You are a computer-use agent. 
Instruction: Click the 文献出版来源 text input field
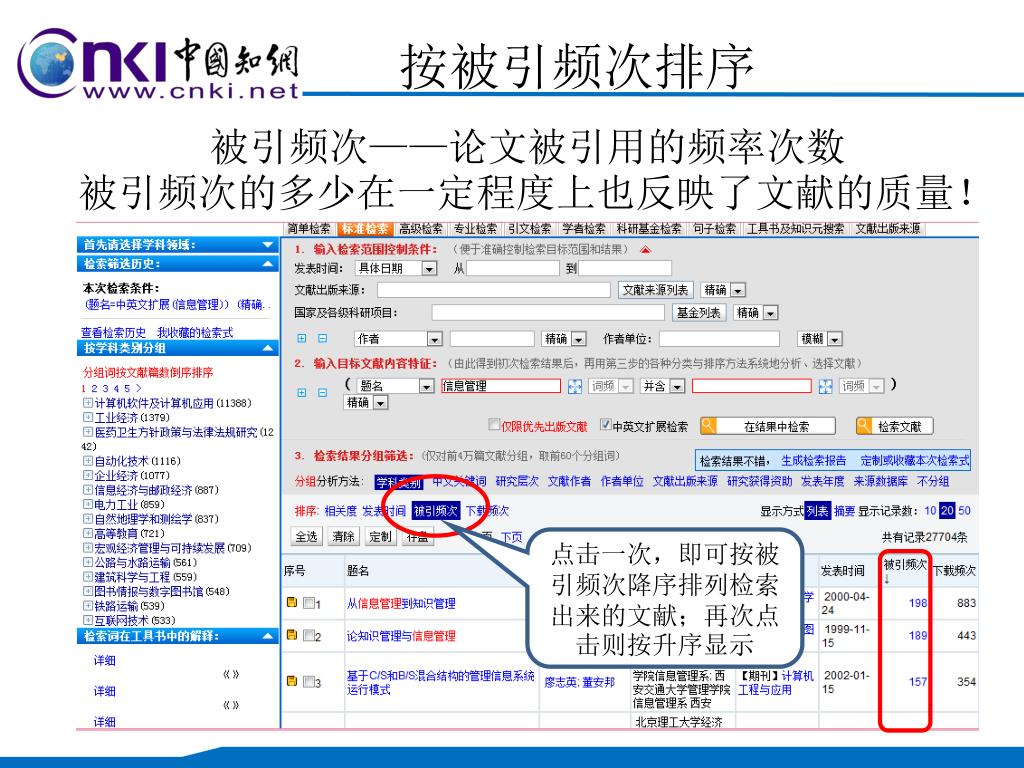click(x=494, y=290)
